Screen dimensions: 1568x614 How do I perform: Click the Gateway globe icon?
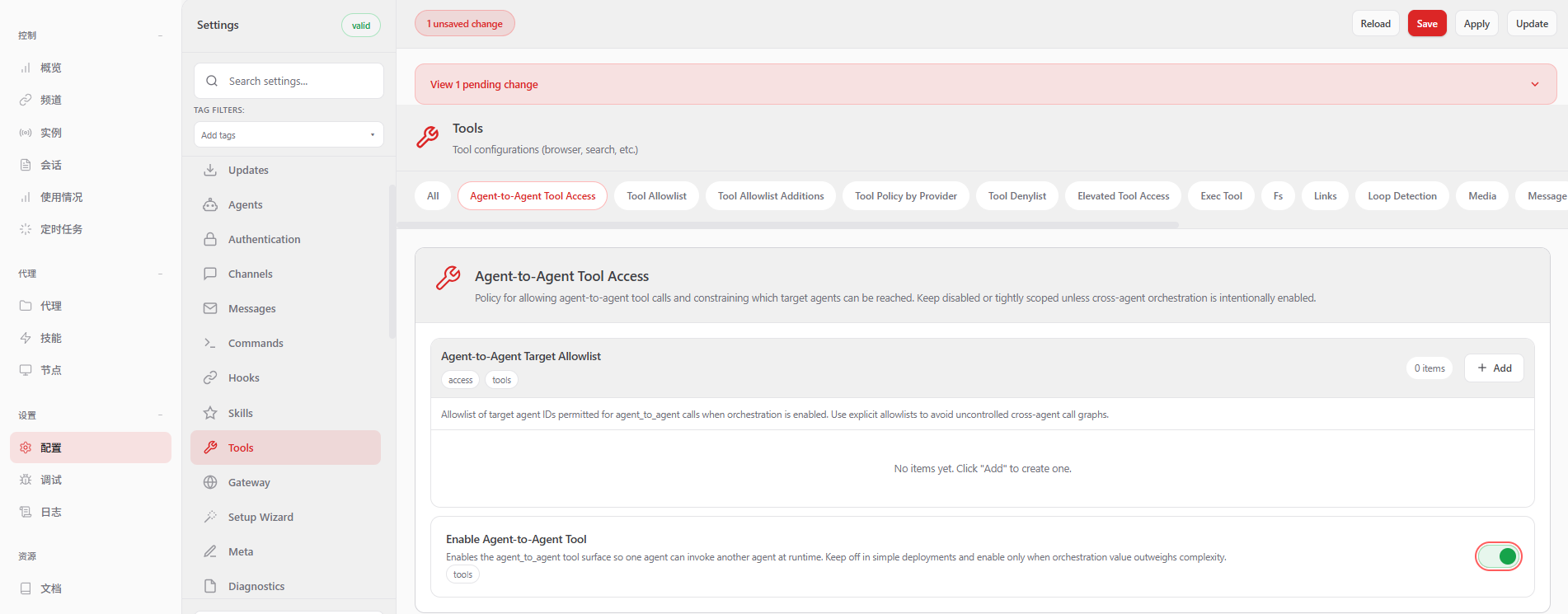(210, 482)
